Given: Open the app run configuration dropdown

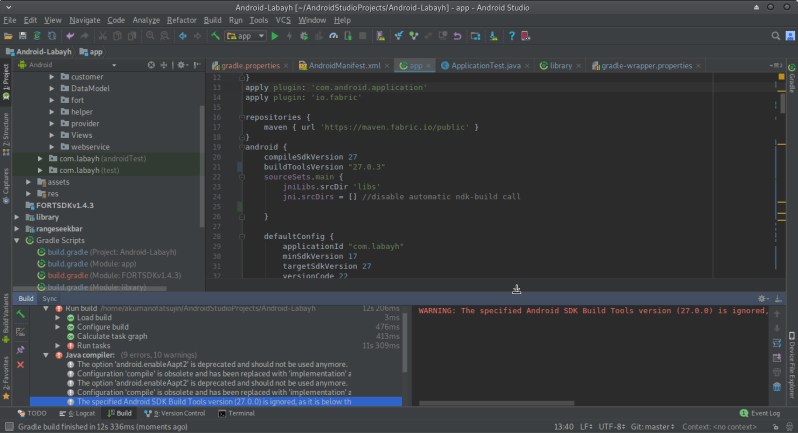Looking at the screenshot, I should point(246,36).
